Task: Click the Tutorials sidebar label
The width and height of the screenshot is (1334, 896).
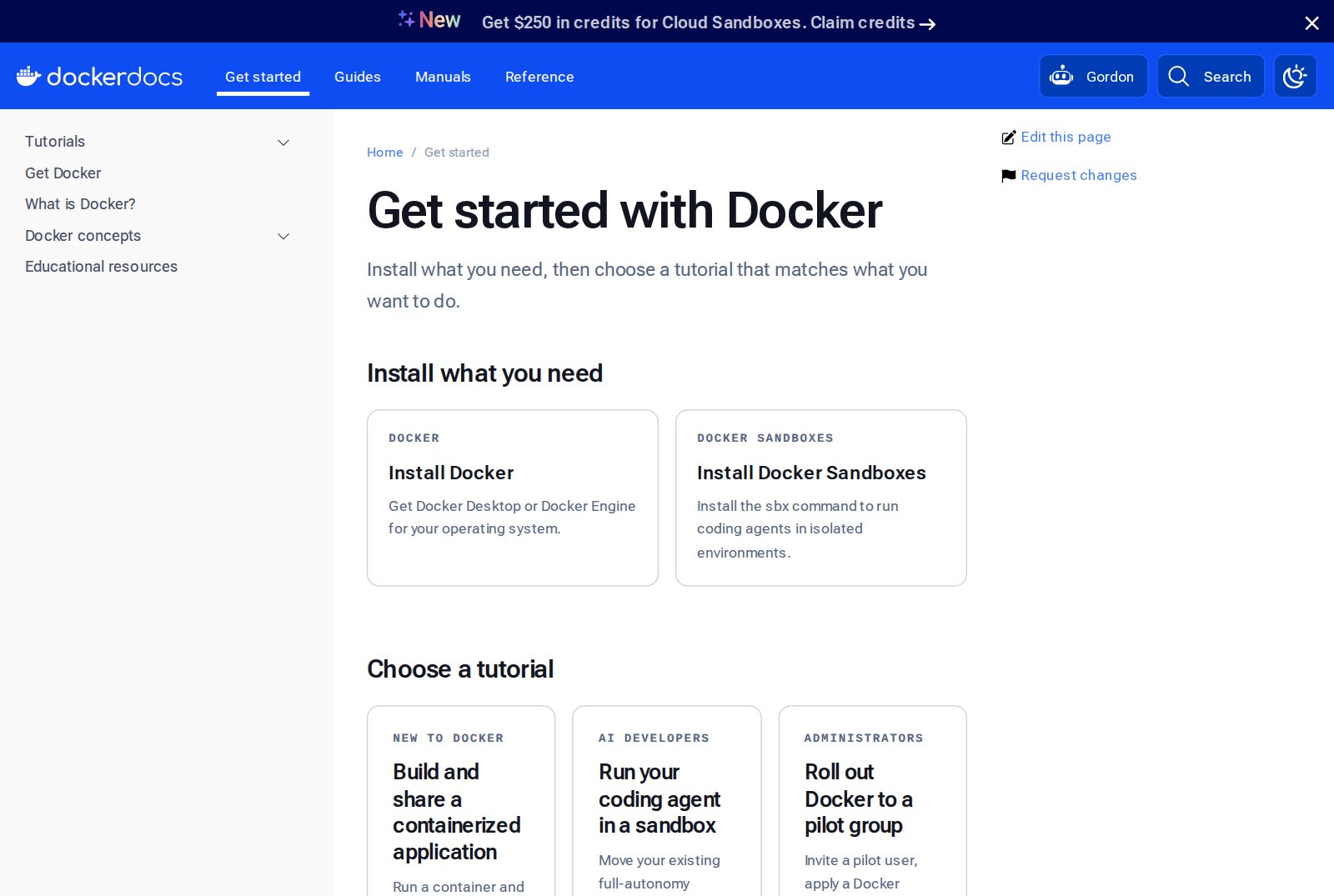Action: click(55, 142)
